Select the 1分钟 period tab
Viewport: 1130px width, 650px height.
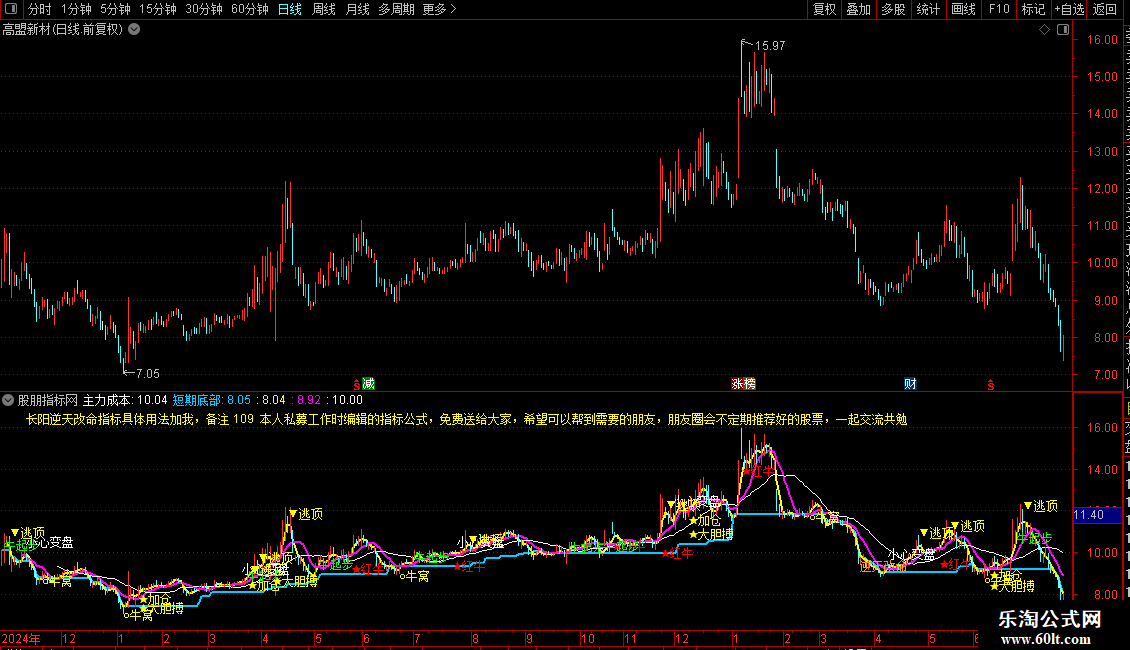point(76,9)
